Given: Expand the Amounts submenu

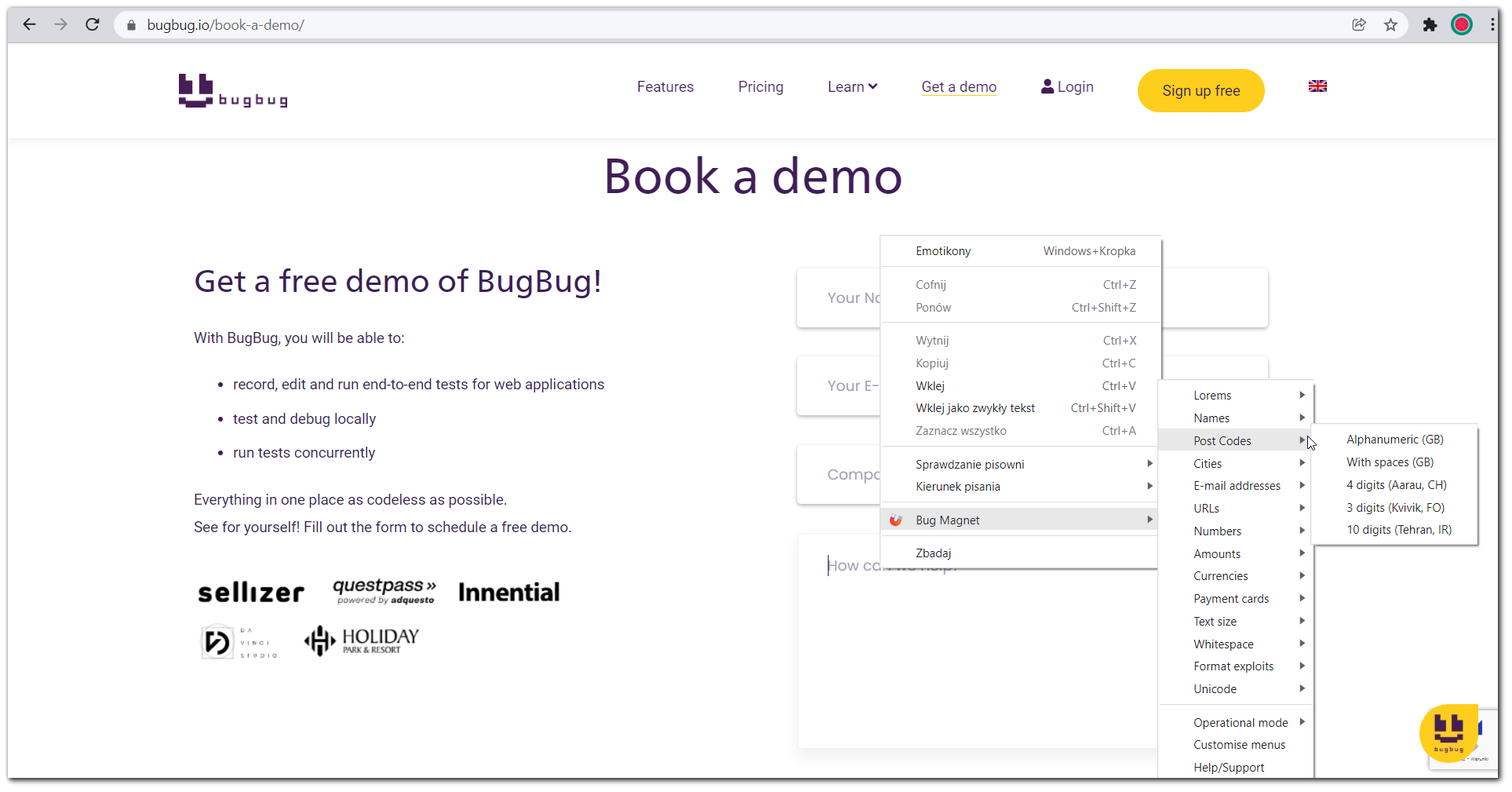Looking at the screenshot, I should 1236,554.
